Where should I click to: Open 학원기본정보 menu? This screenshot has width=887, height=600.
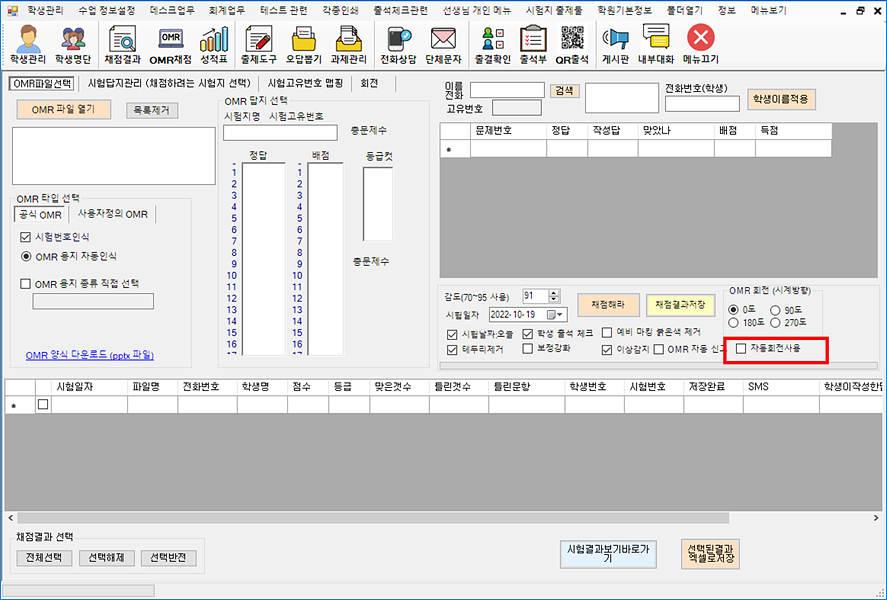coord(625,11)
